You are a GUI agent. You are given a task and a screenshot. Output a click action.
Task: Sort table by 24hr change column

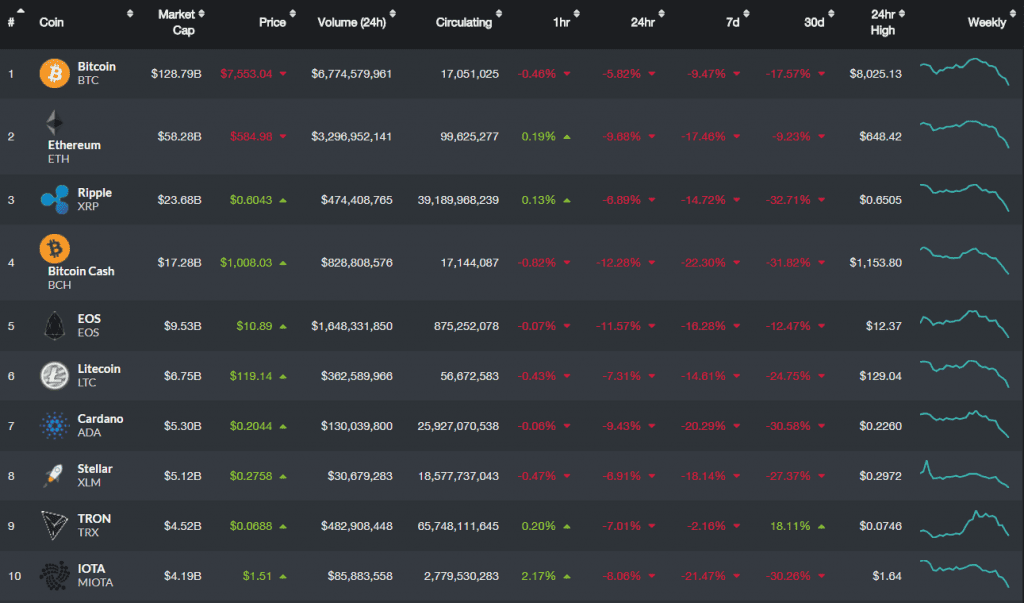click(662, 14)
